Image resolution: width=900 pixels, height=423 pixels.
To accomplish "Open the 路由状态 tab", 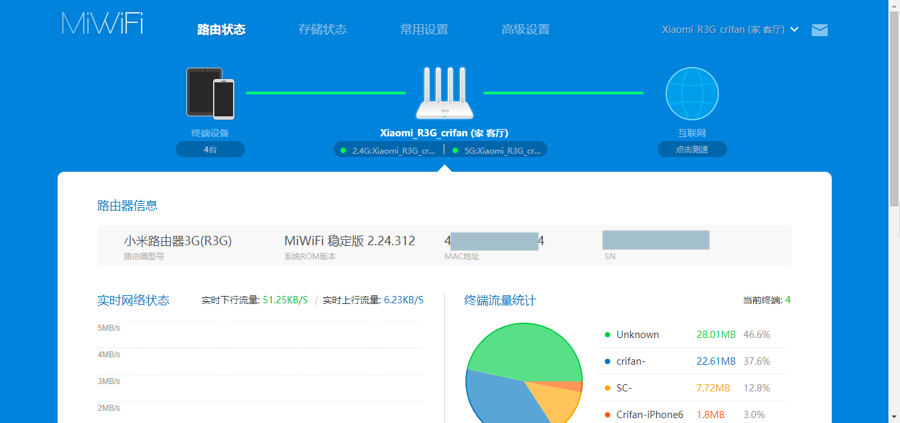I will [x=221, y=30].
